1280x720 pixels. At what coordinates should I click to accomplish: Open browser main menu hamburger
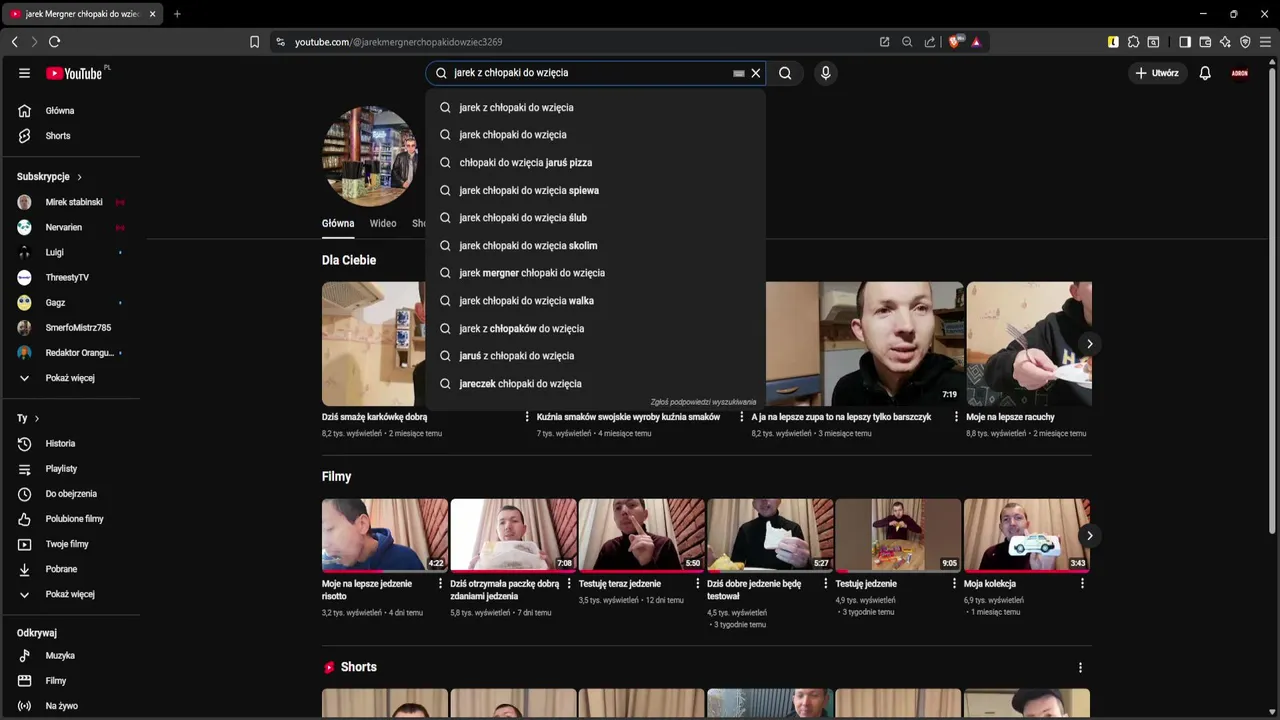[1265, 42]
